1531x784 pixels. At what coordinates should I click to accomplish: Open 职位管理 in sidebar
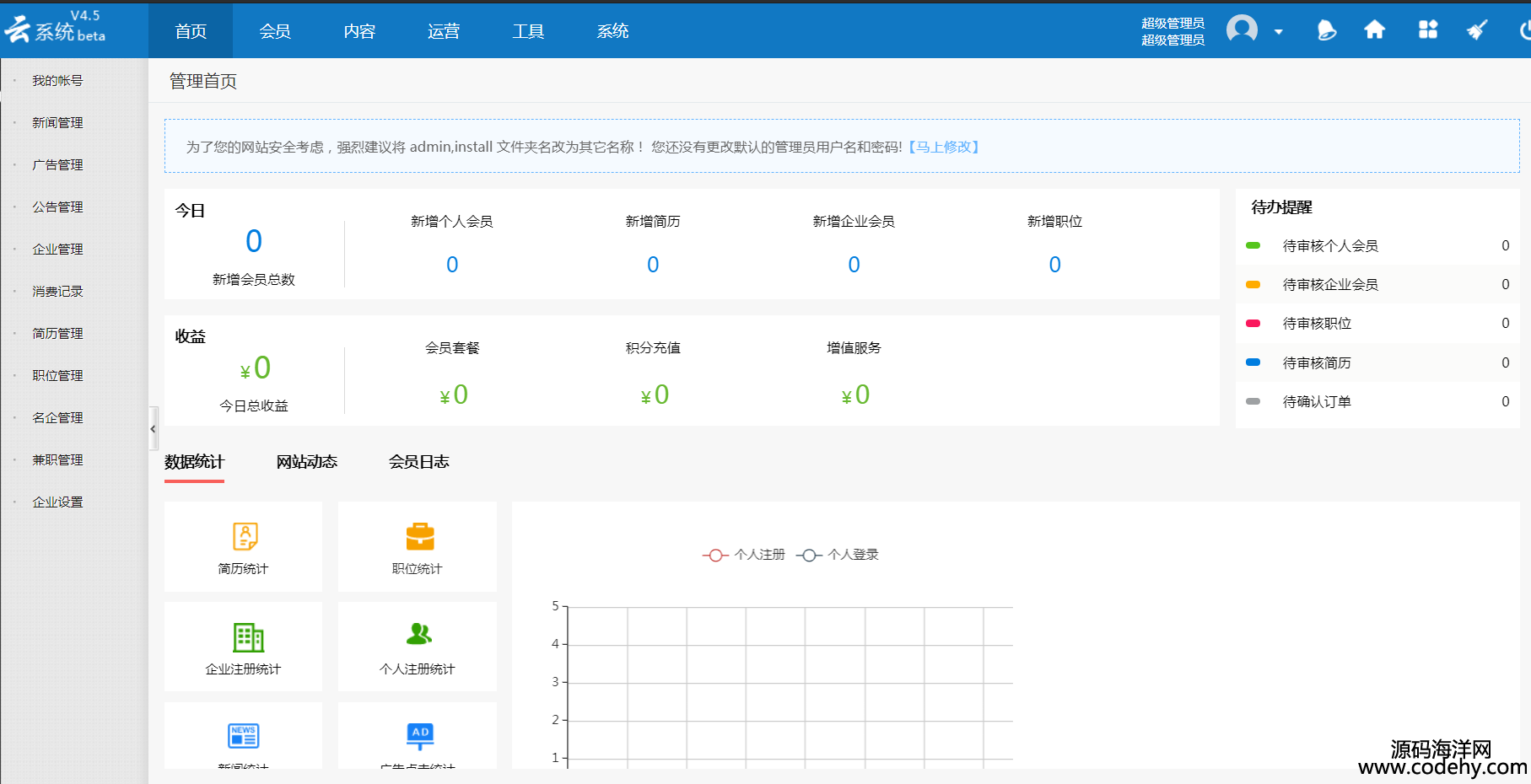(57, 376)
